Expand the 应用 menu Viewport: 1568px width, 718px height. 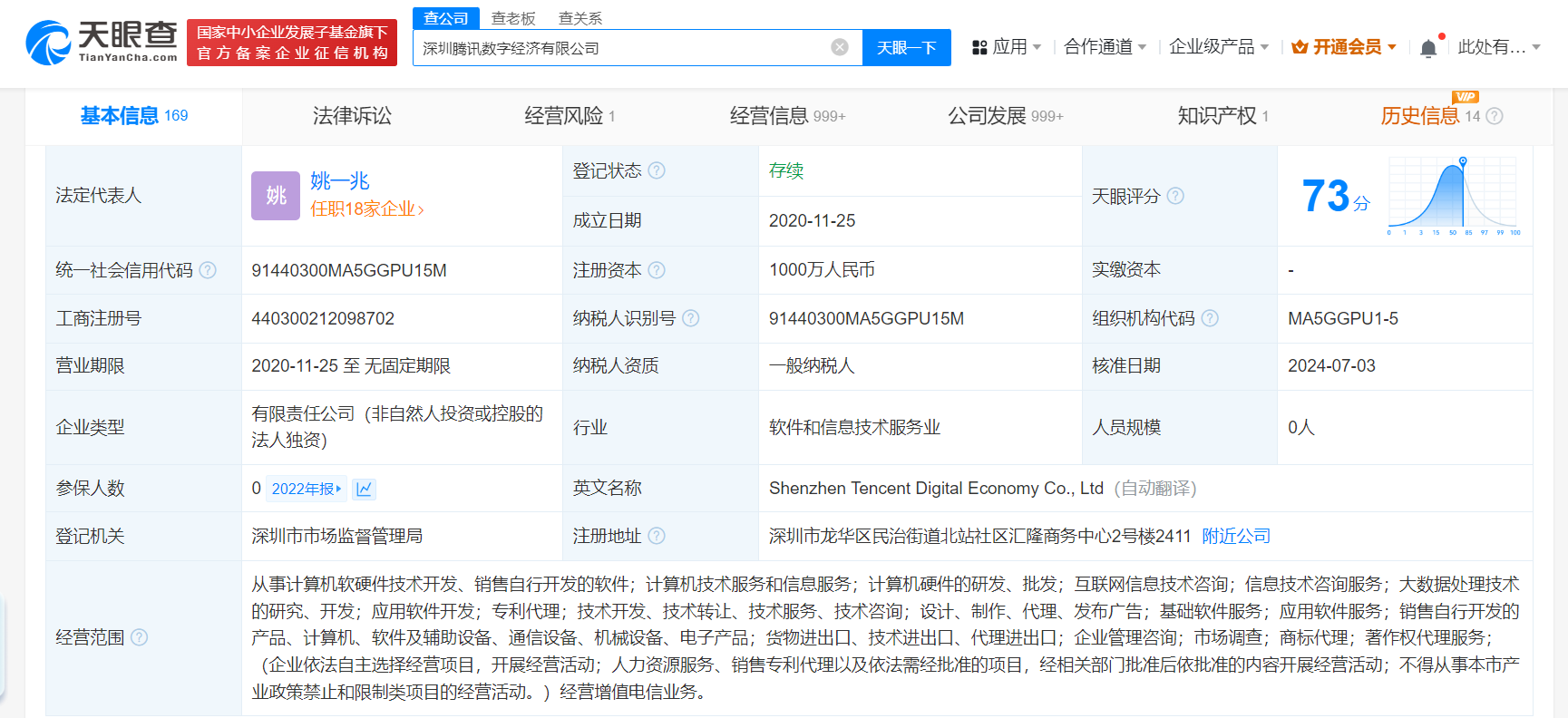(1007, 47)
